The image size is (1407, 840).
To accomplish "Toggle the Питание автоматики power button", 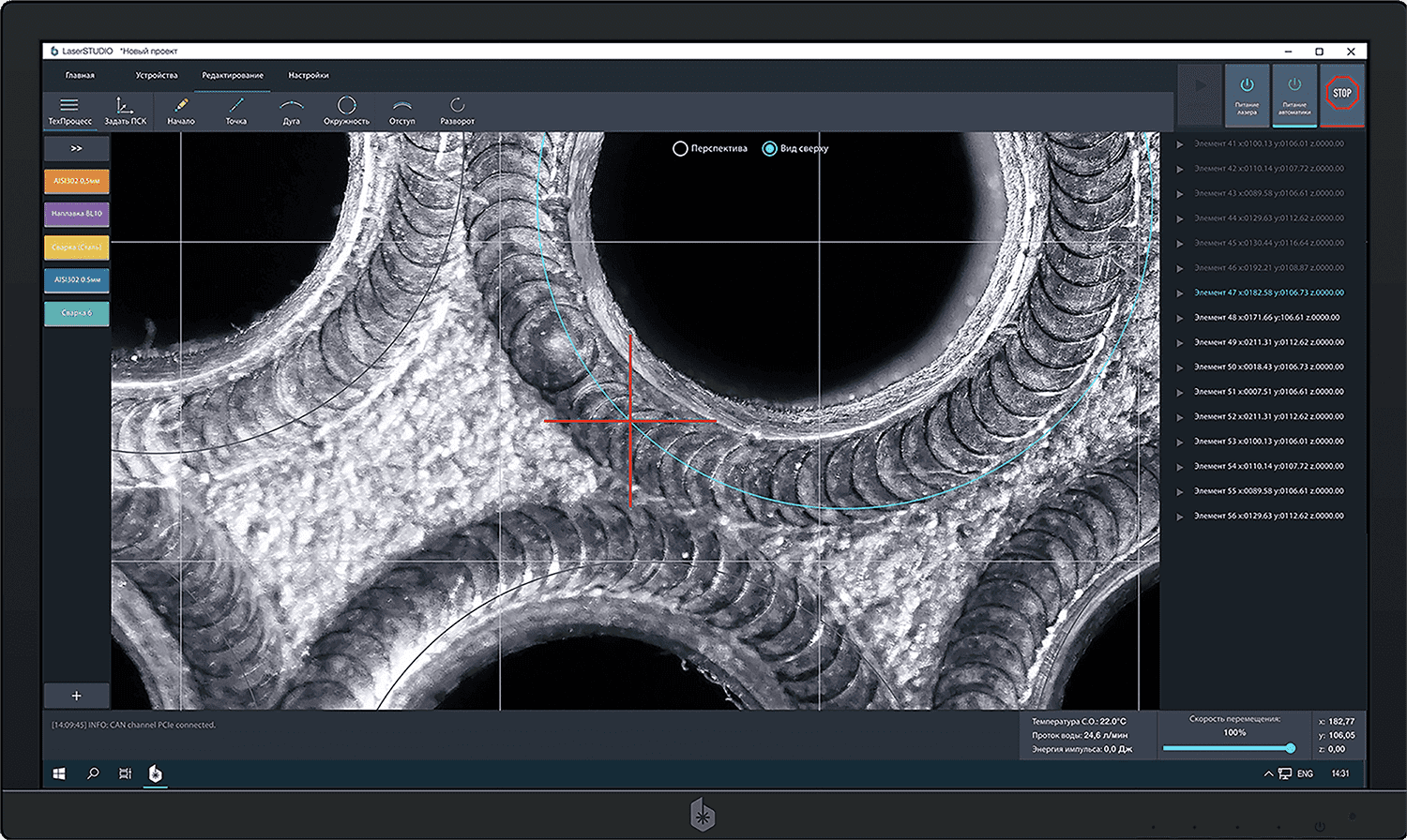I will tap(1294, 95).
